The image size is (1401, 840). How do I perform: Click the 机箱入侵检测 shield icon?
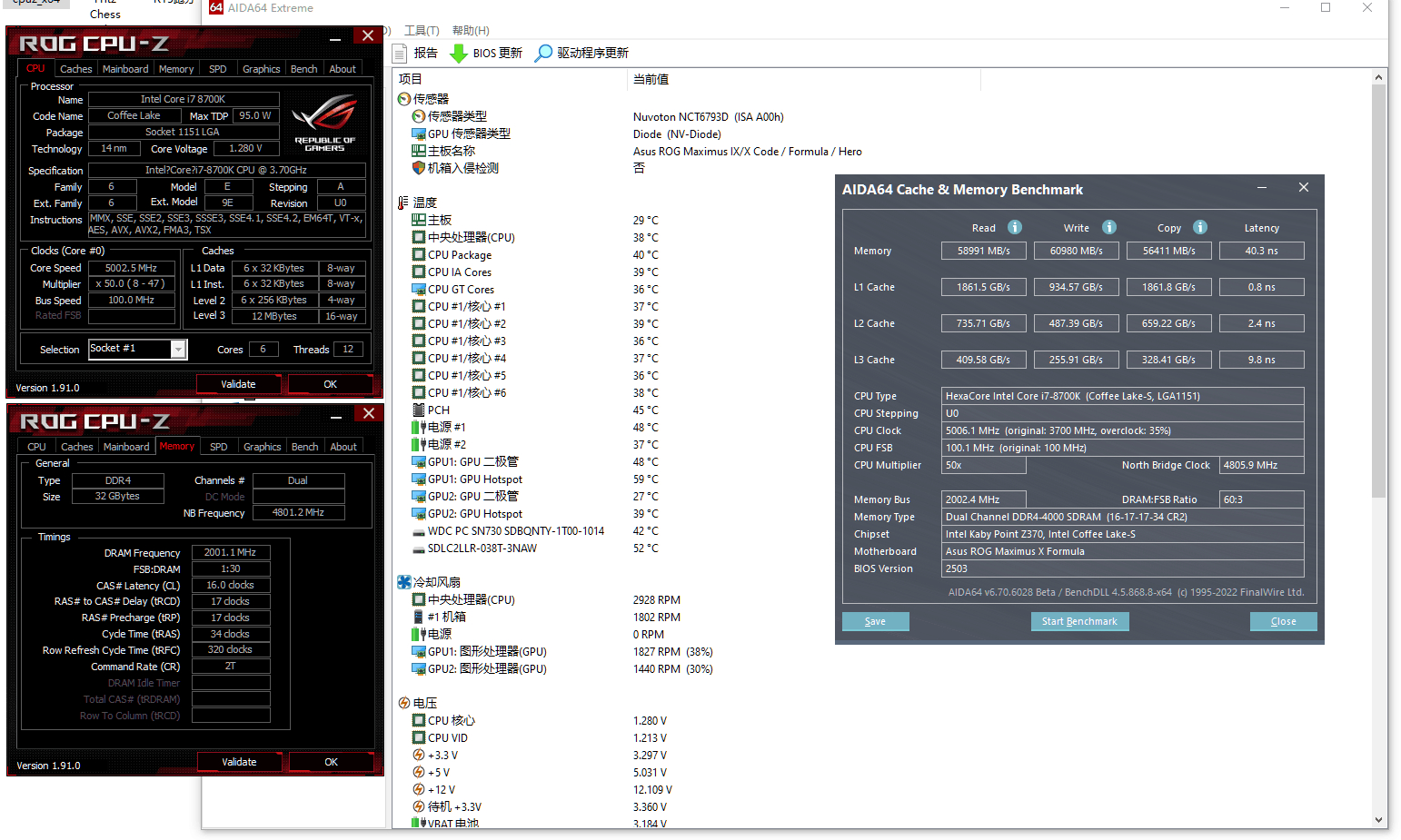[x=419, y=168]
